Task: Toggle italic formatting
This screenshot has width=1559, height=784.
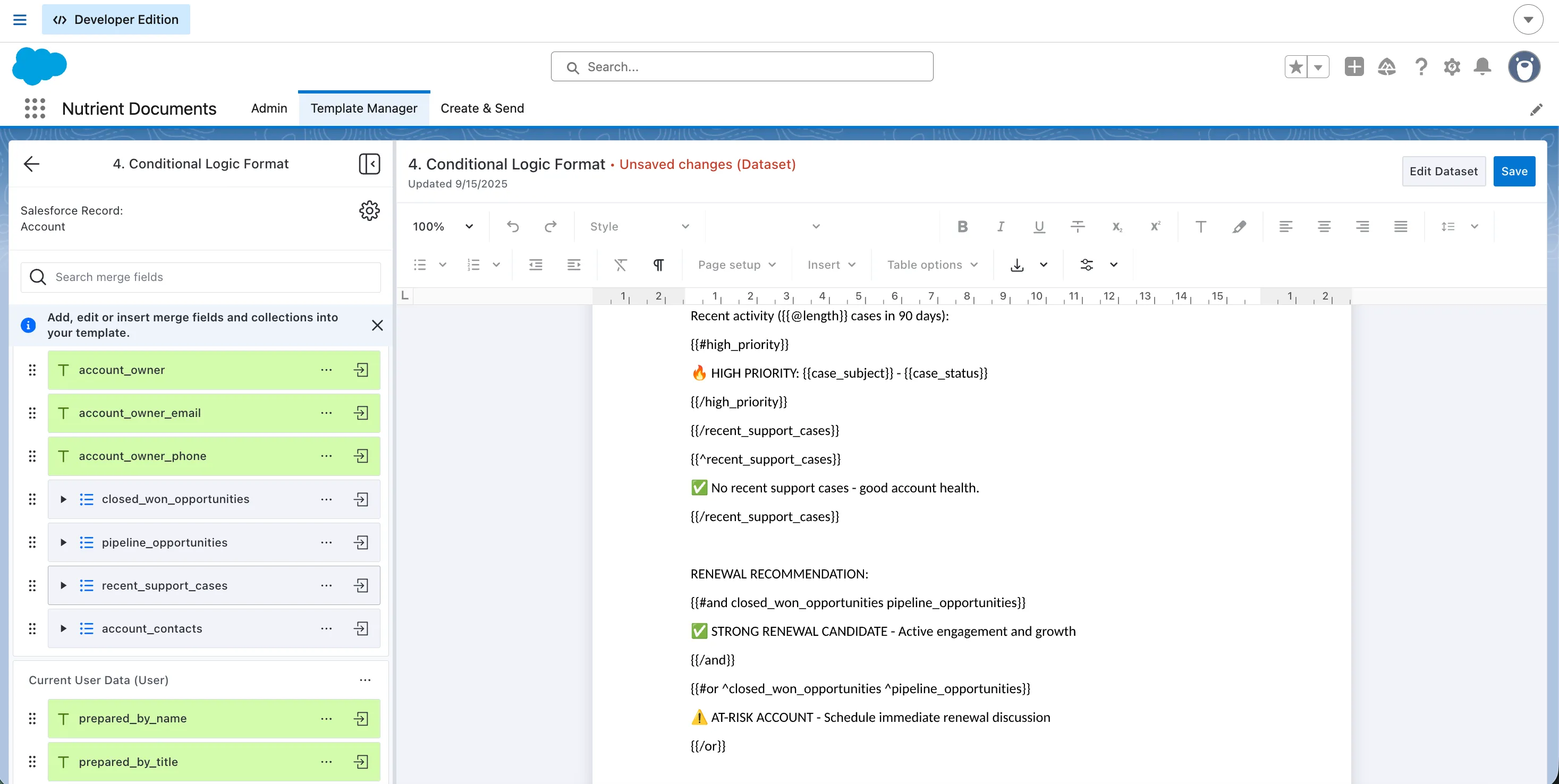Action: [x=1001, y=226]
